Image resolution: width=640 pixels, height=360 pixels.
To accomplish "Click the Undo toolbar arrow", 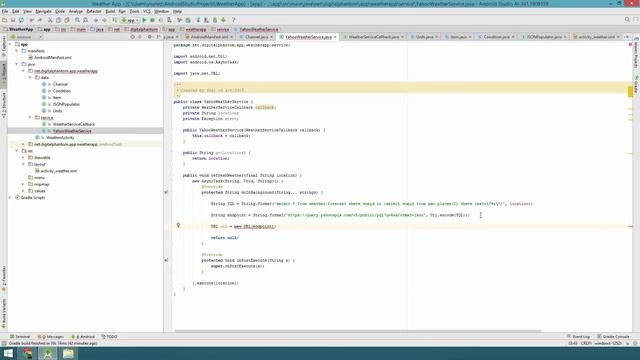I will (31, 20).
